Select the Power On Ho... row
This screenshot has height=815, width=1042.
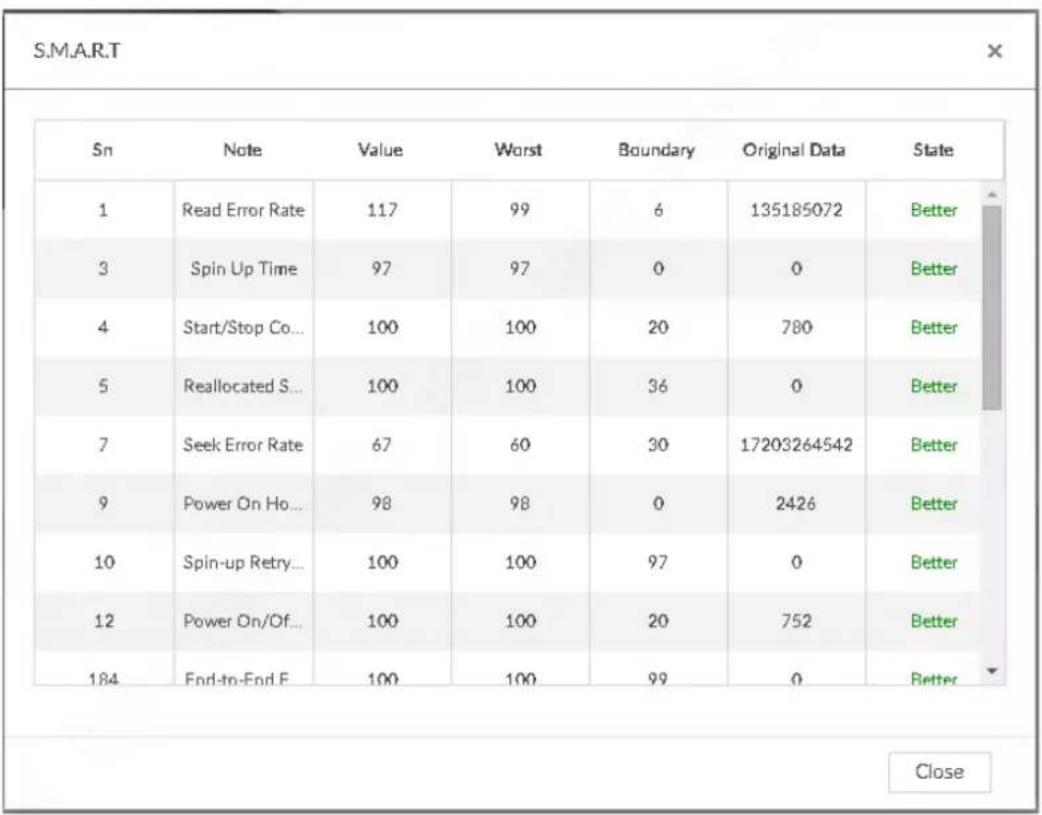point(508,503)
